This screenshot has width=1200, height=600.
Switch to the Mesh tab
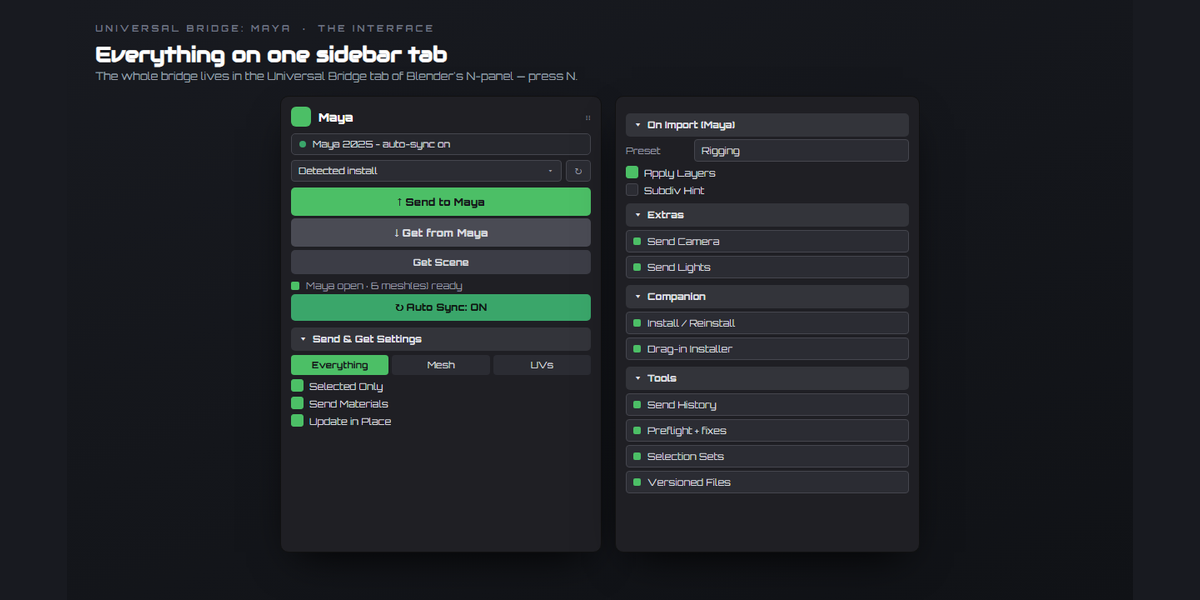(441, 365)
